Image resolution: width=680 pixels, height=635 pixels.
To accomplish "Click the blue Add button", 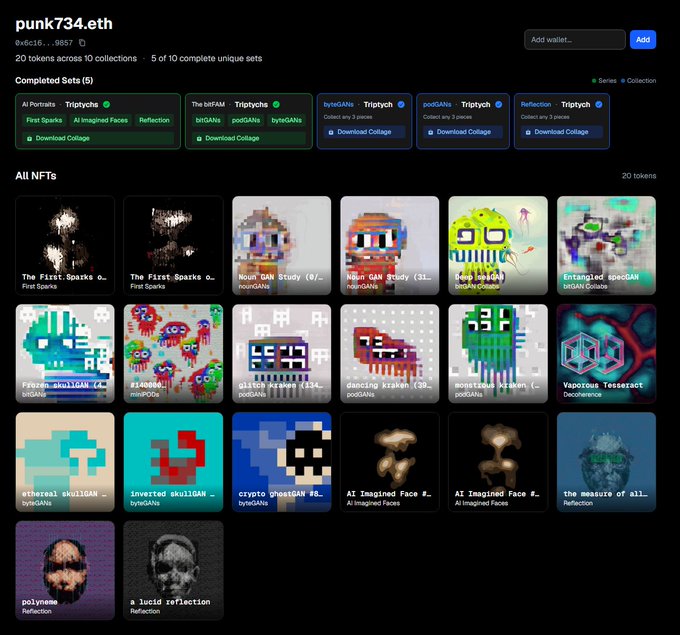I will (x=643, y=39).
